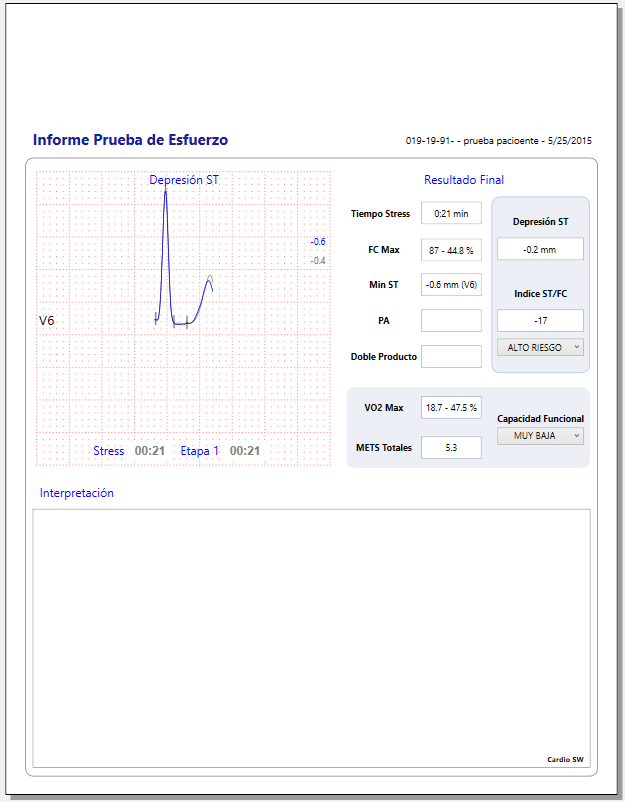
Task: Click the Indice ST/FC value field
Action: click(x=540, y=321)
